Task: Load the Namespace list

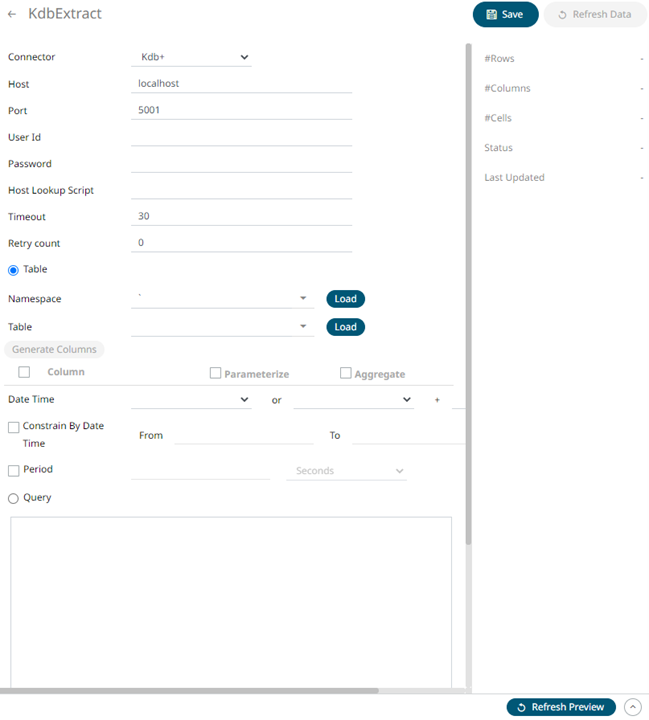Action: pos(345,299)
